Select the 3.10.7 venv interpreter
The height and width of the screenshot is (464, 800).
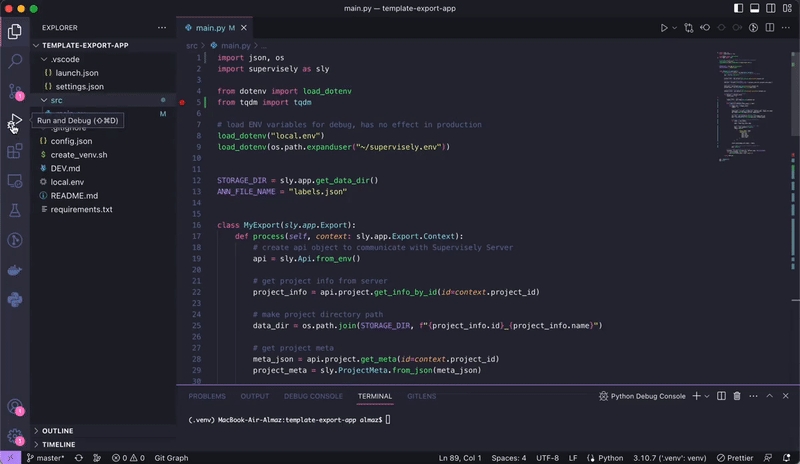click(669, 458)
